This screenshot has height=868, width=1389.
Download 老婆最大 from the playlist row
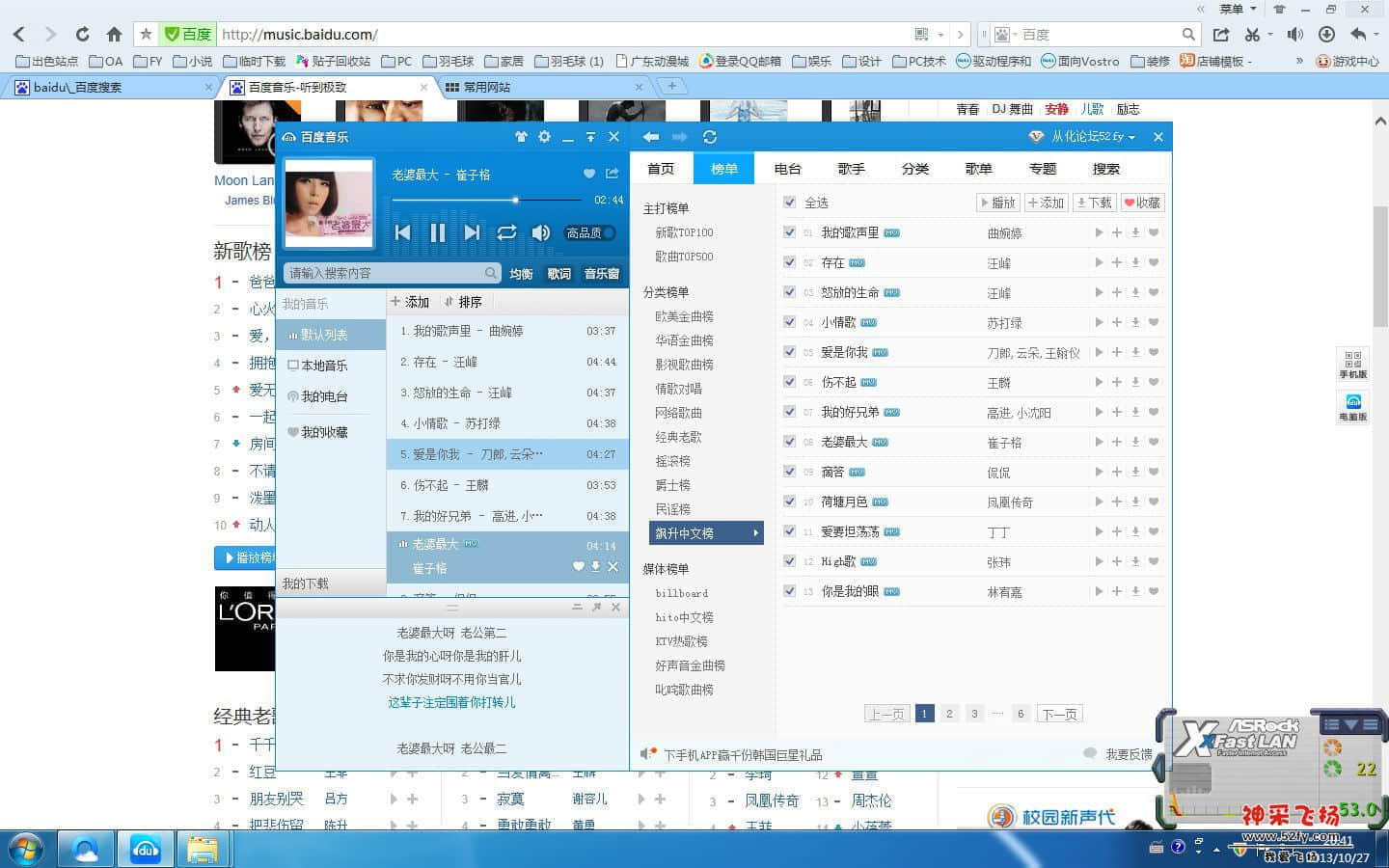pos(596,567)
